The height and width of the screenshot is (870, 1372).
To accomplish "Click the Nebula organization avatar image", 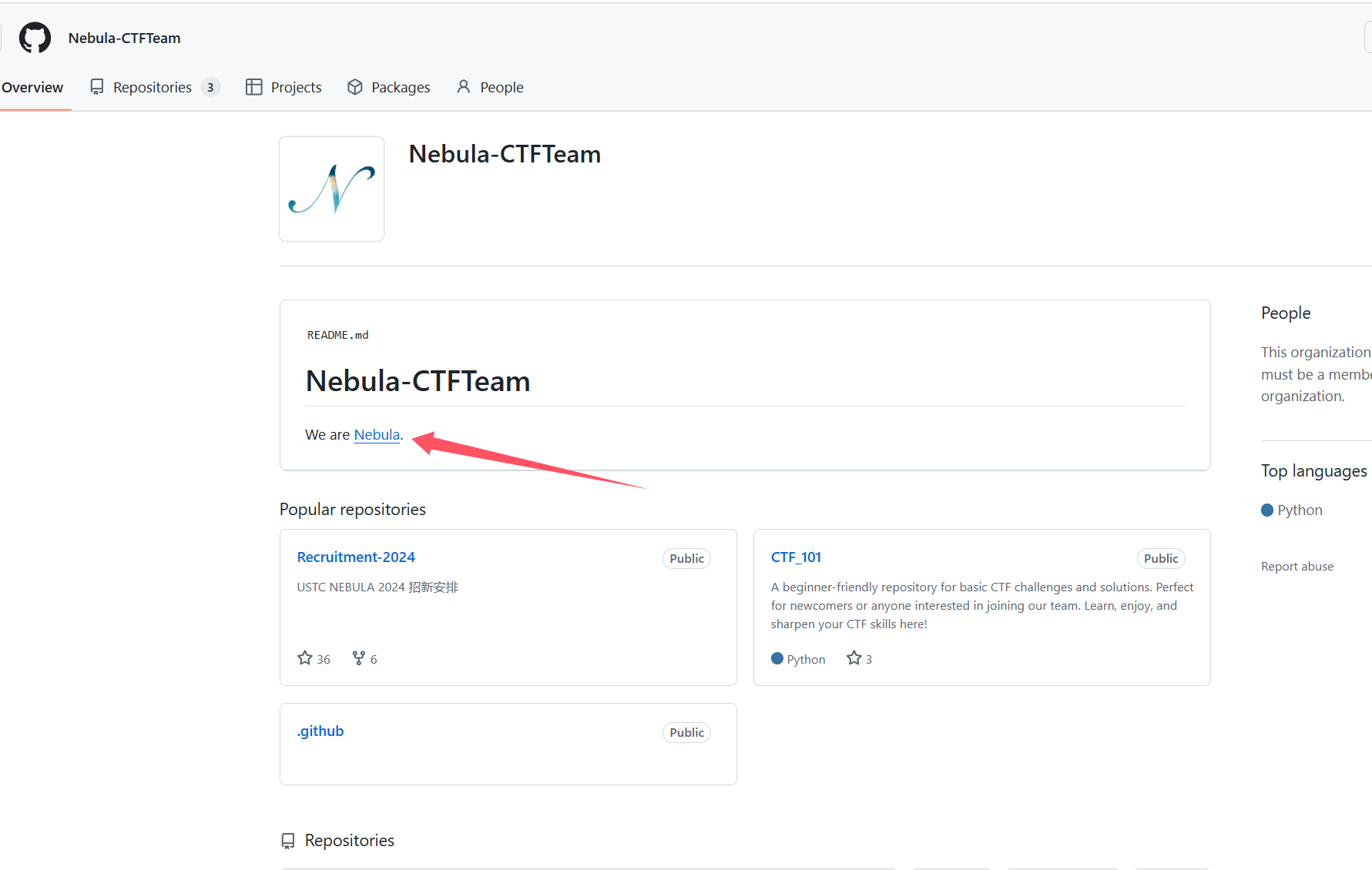I will point(332,189).
